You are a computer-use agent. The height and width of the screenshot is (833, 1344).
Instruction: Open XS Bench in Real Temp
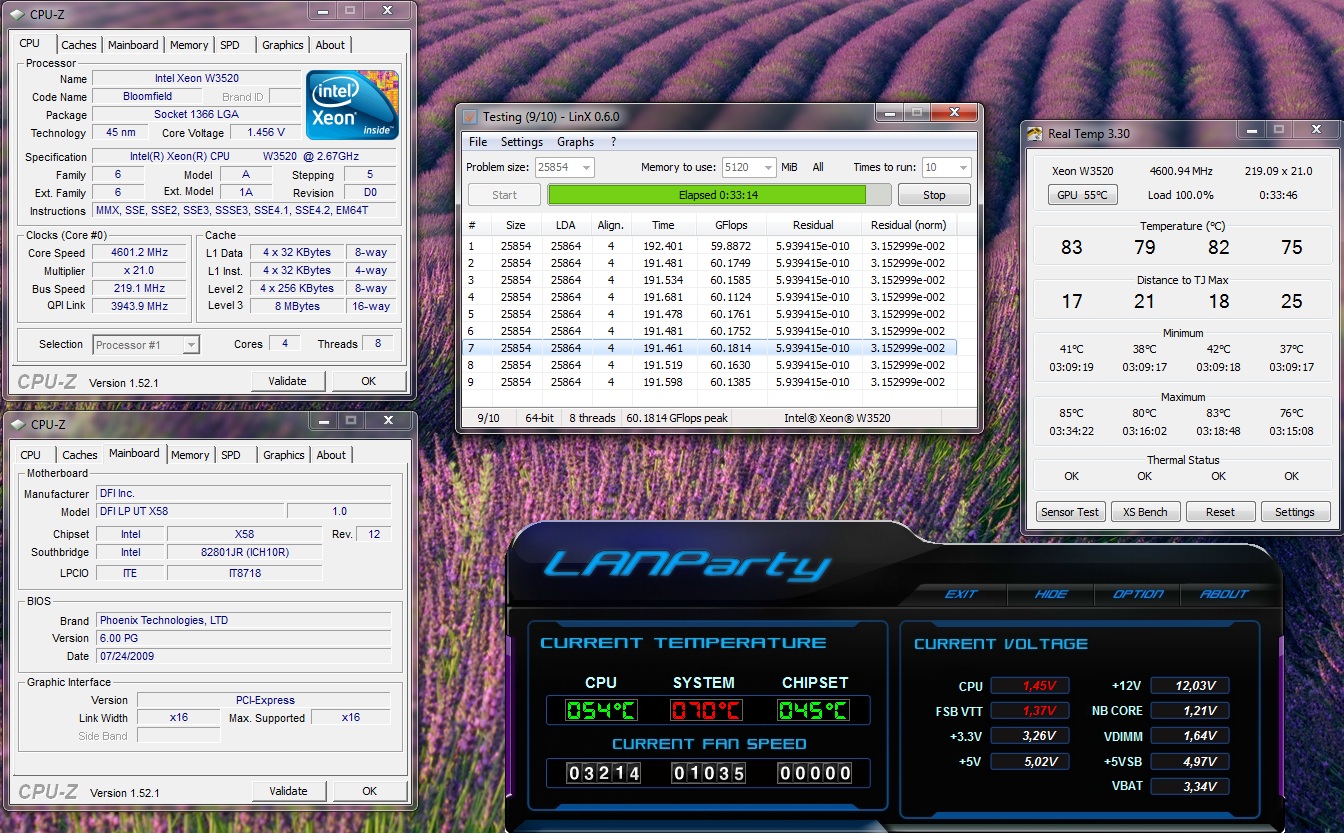click(x=1145, y=512)
